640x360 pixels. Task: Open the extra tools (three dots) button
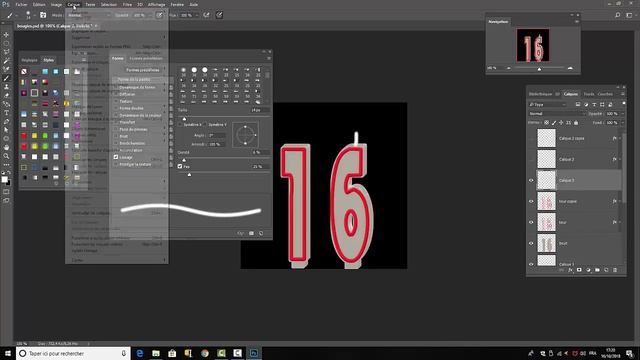tap(6, 164)
